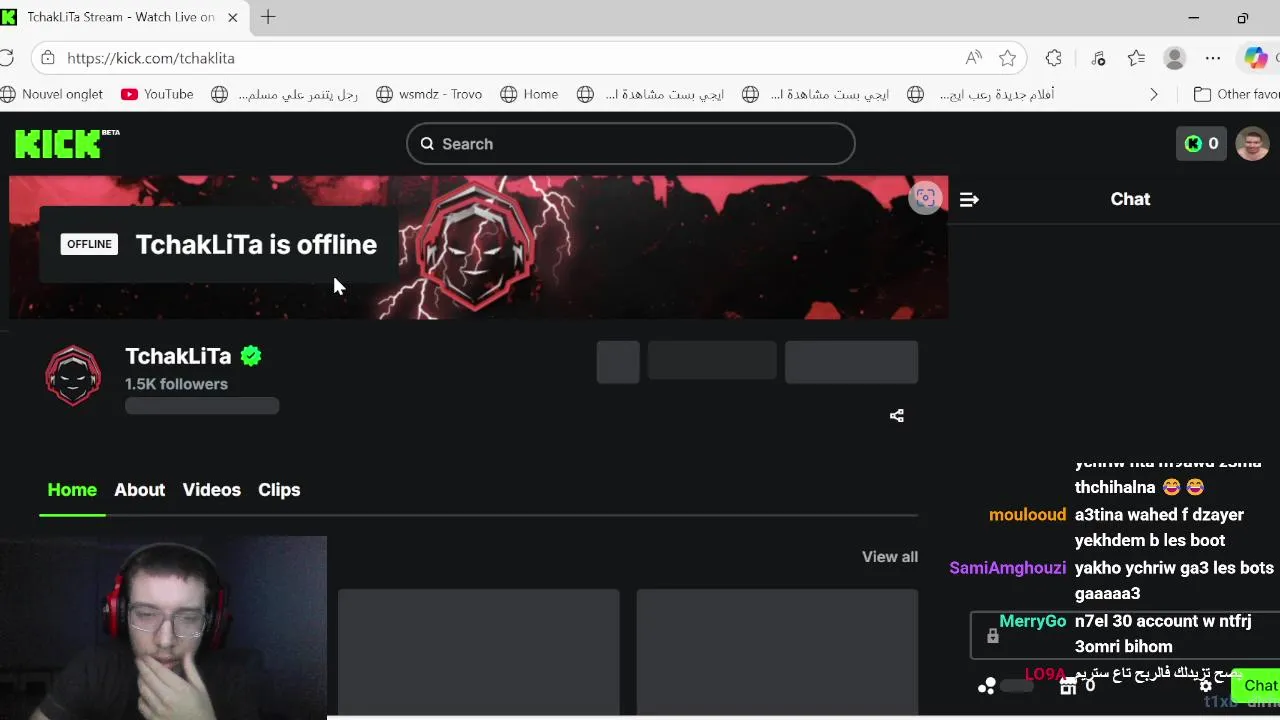Viewport: 1280px width, 720px height.
Task: View site information lock icon
Action: tap(49, 58)
